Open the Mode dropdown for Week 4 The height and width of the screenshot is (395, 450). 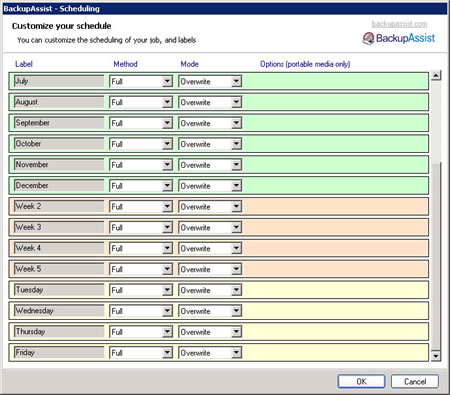210,248
